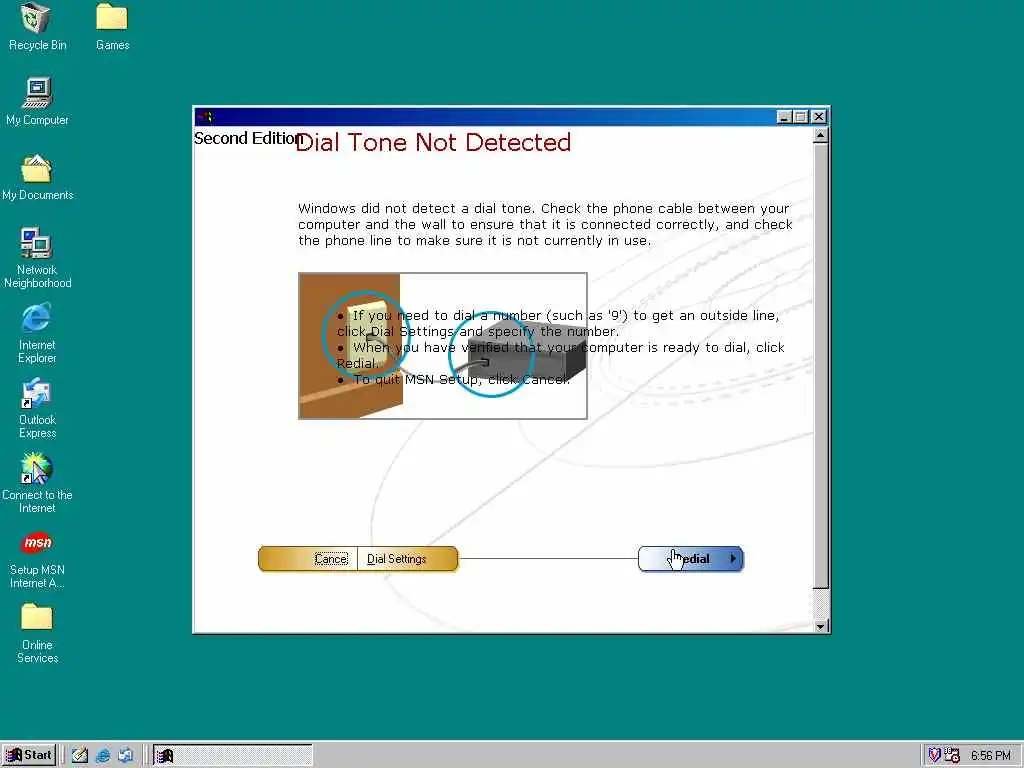The image size is (1024, 768).
Task: Minimize the MSN setup window
Action: pos(784,117)
